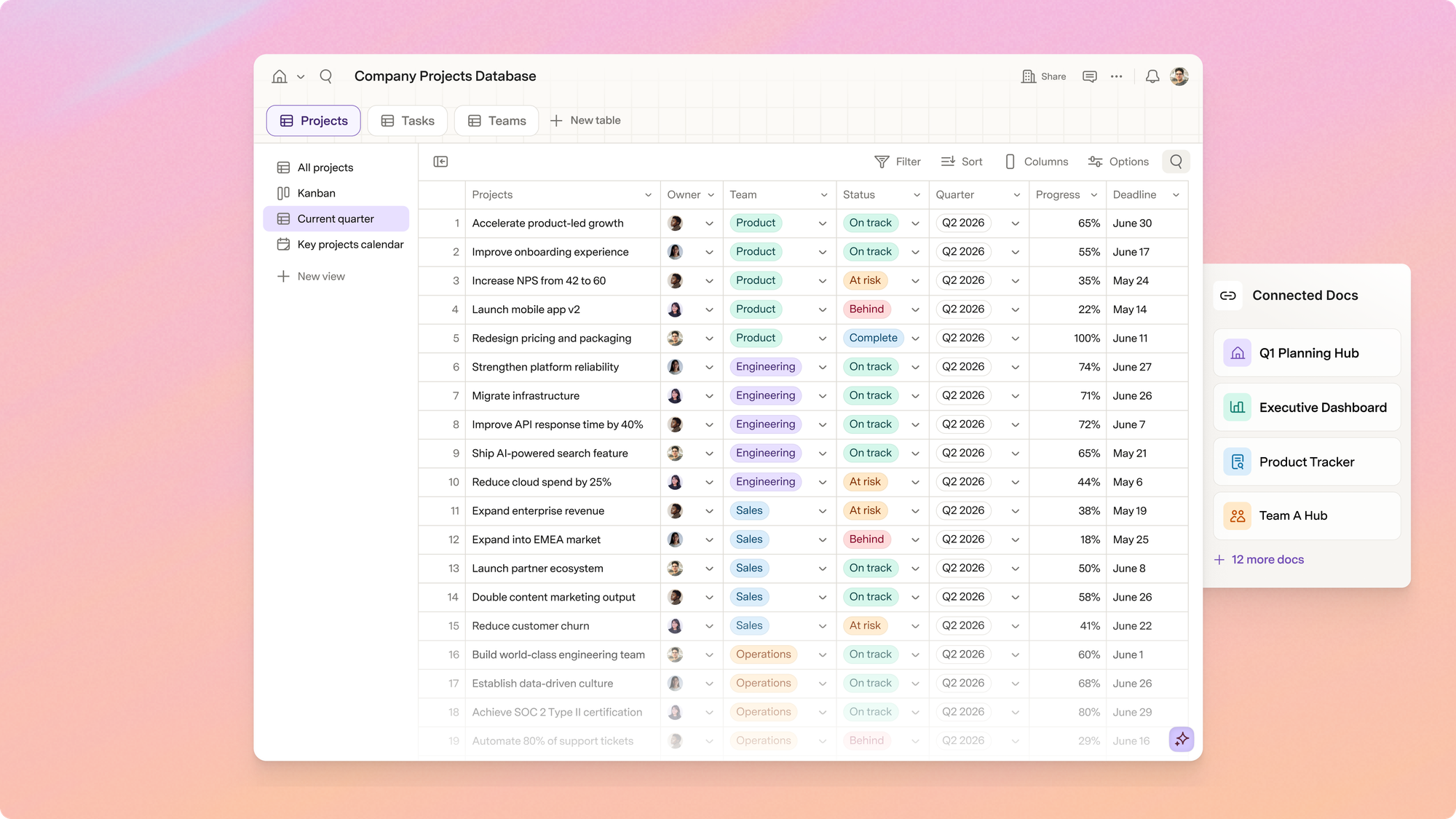Open the Quarter column header dropdown

1017,195
